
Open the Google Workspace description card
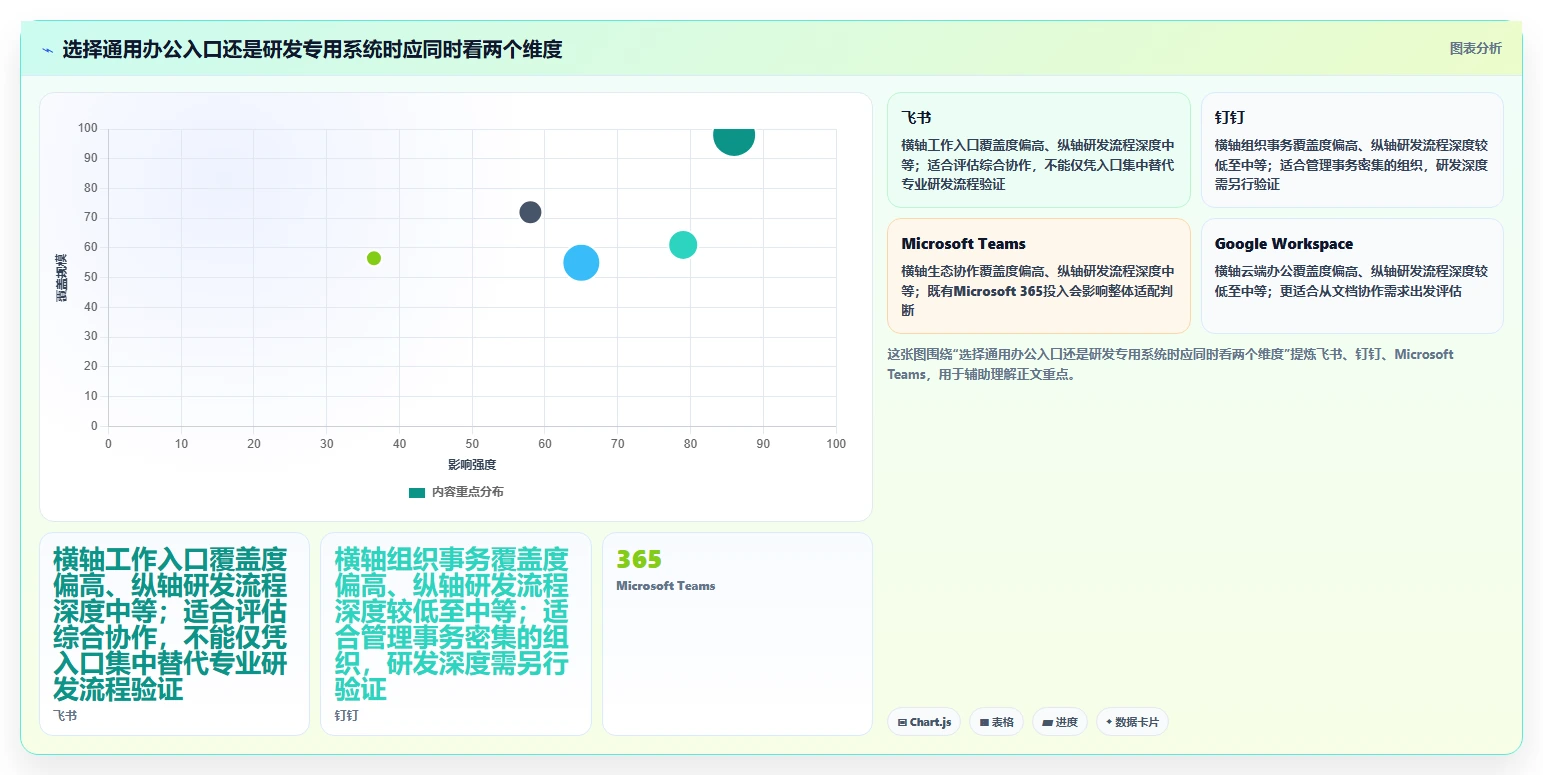point(1352,276)
